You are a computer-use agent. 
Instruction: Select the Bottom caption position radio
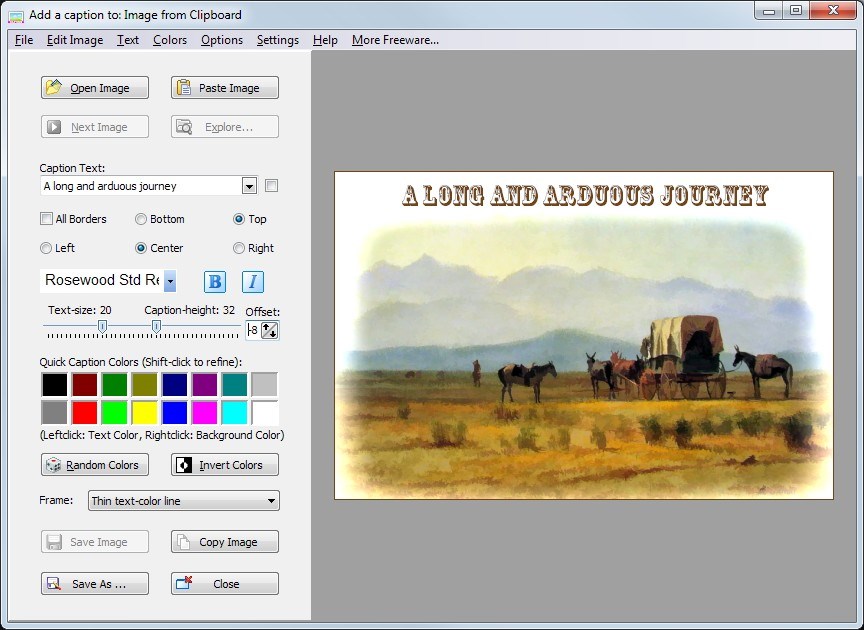141,219
